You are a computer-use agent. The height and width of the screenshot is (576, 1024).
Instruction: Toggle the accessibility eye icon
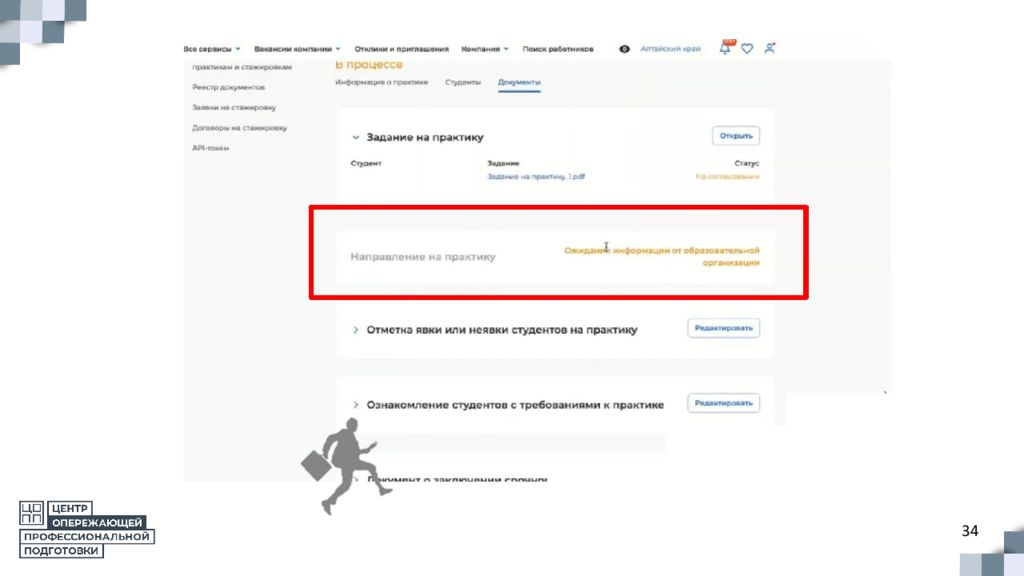(624, 49)
